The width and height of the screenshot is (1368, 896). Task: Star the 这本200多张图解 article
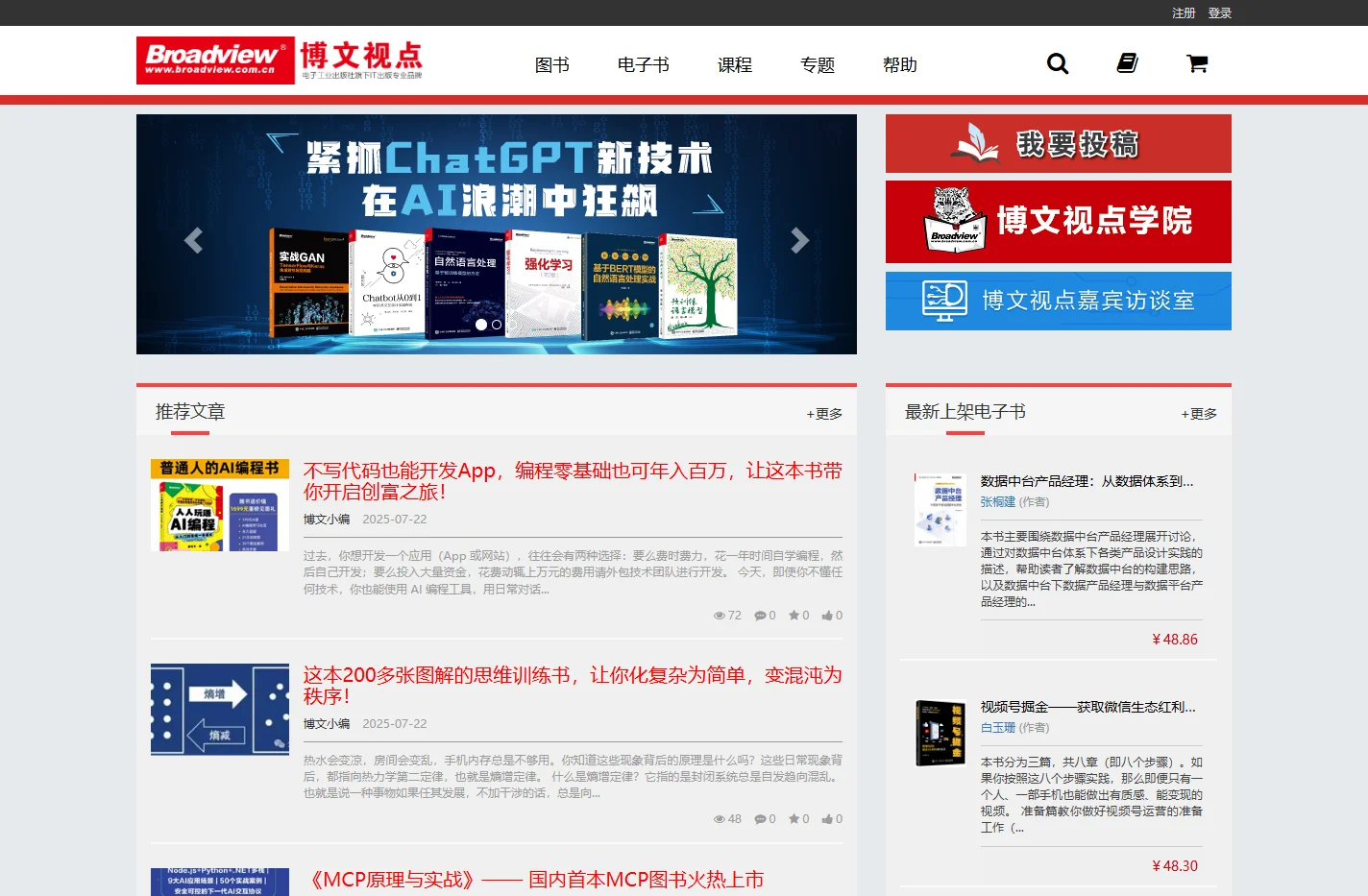pyautogui.click(x=794, y=819)
